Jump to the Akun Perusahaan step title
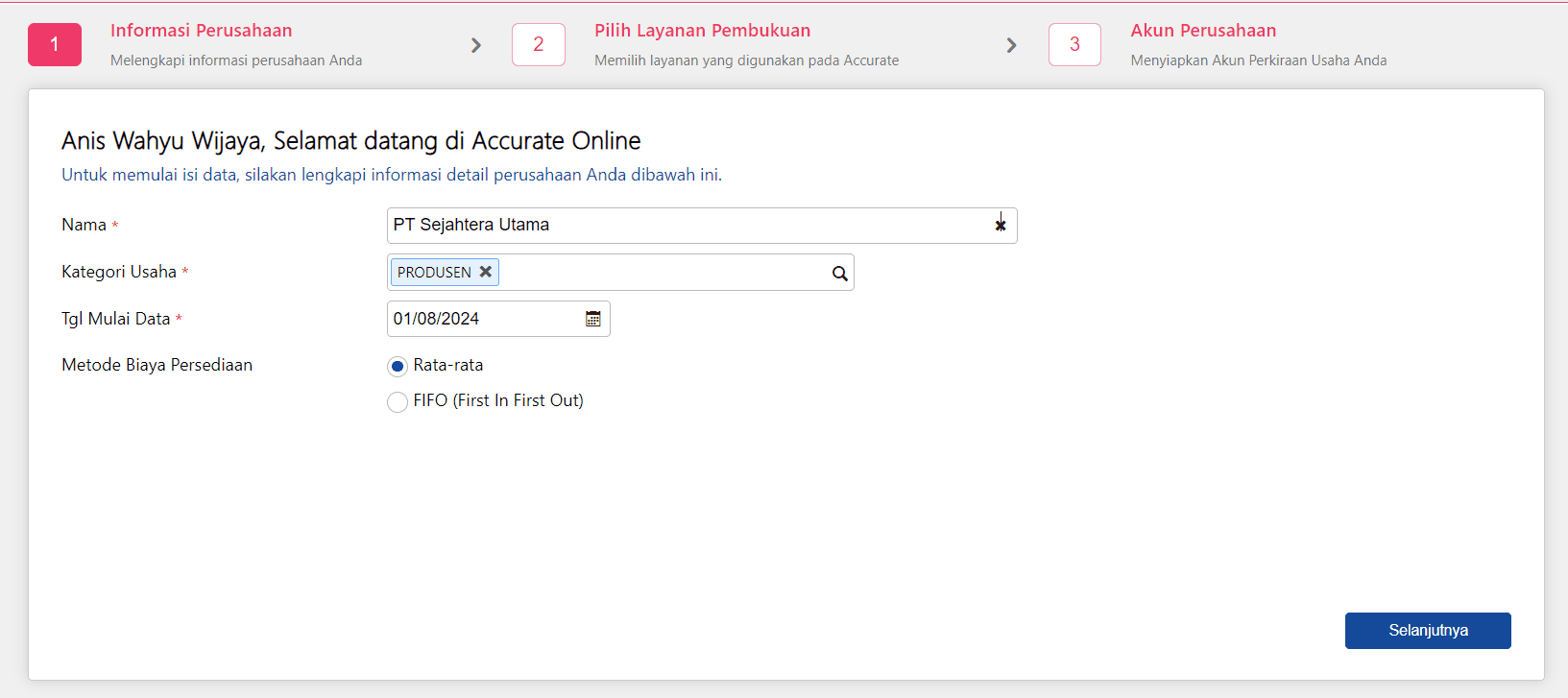Image resolution: width=1568 pixels, height=698 pixels. pos(1203,31)
